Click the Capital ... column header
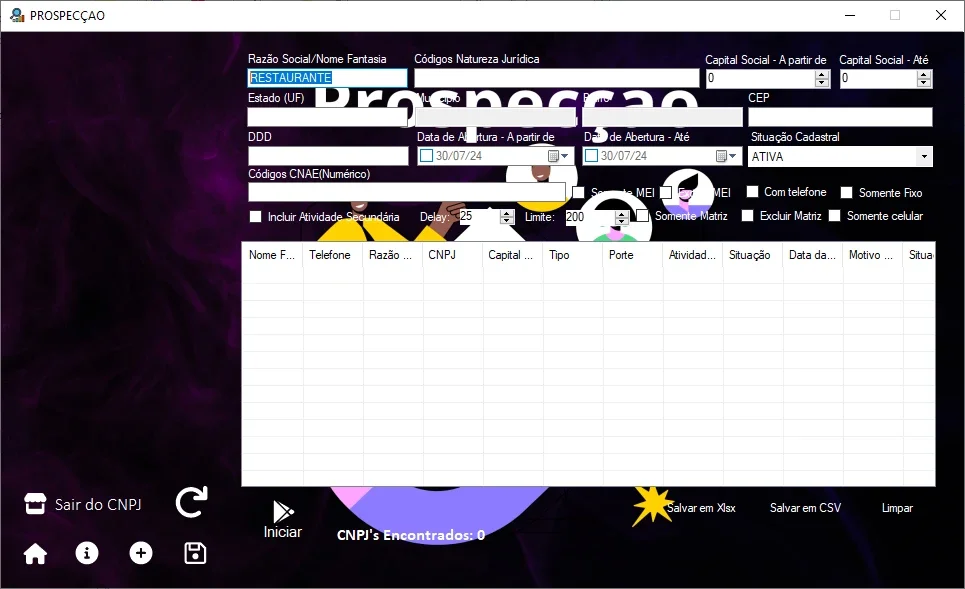The height and width of the screenshot is (589, 965). 512,255
